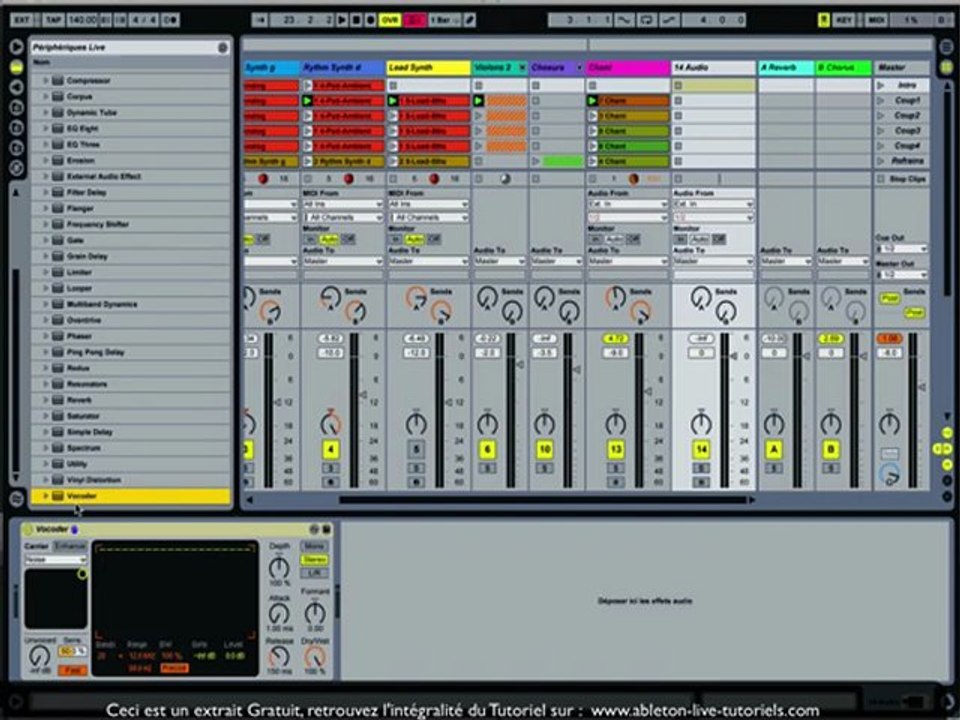Click the Vocoder Dry/Wet knob

click(315, 658)
